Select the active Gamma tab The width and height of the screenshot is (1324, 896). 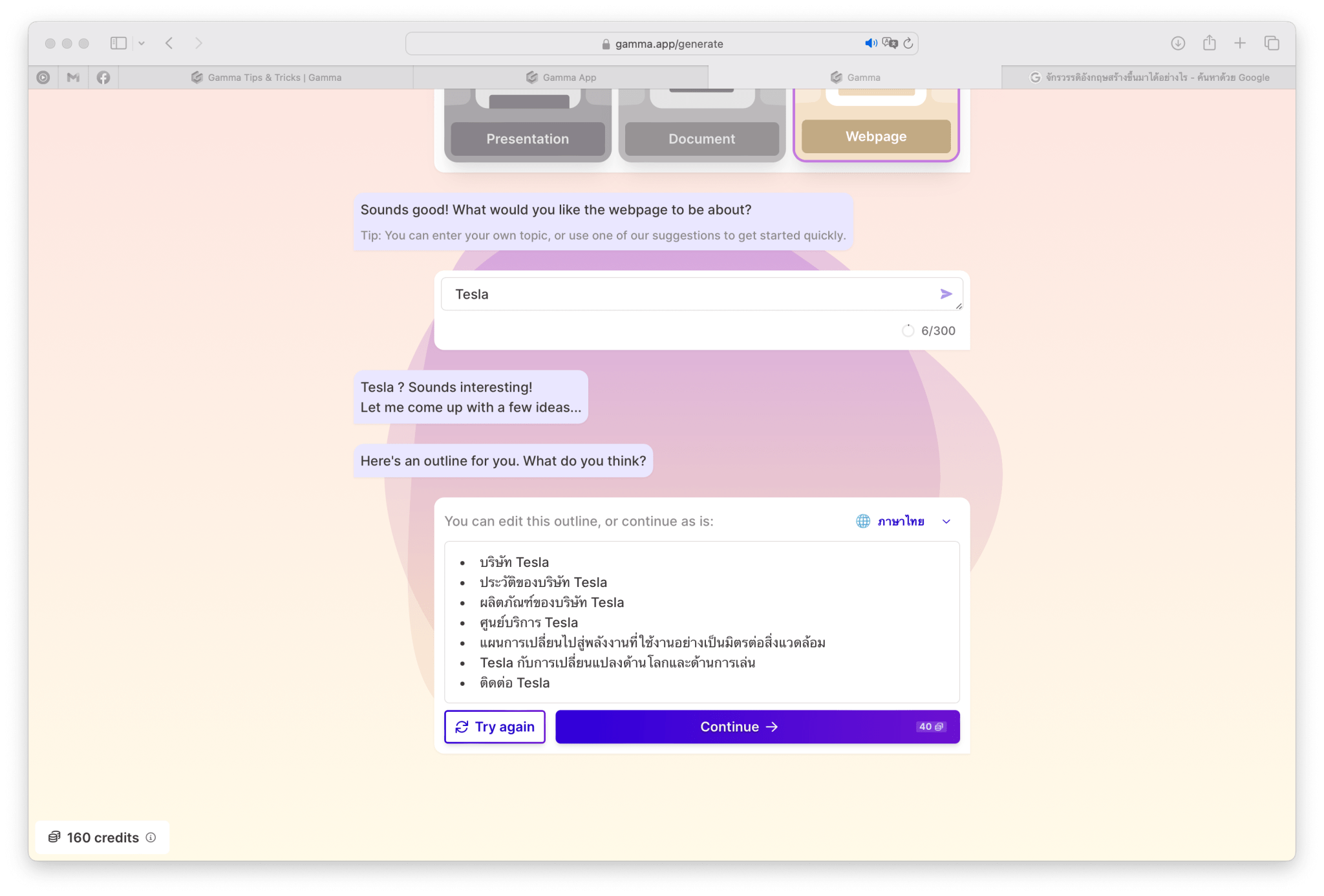click(855, 78)
